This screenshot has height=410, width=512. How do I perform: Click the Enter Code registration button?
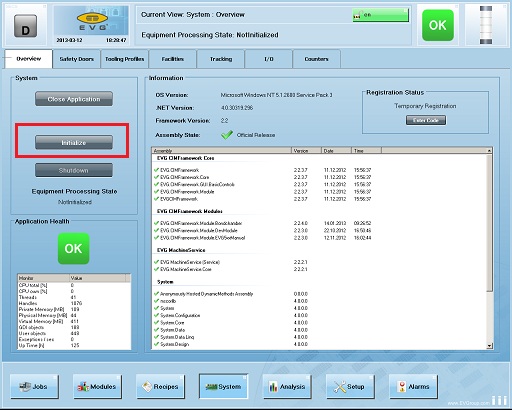point(426,120)
